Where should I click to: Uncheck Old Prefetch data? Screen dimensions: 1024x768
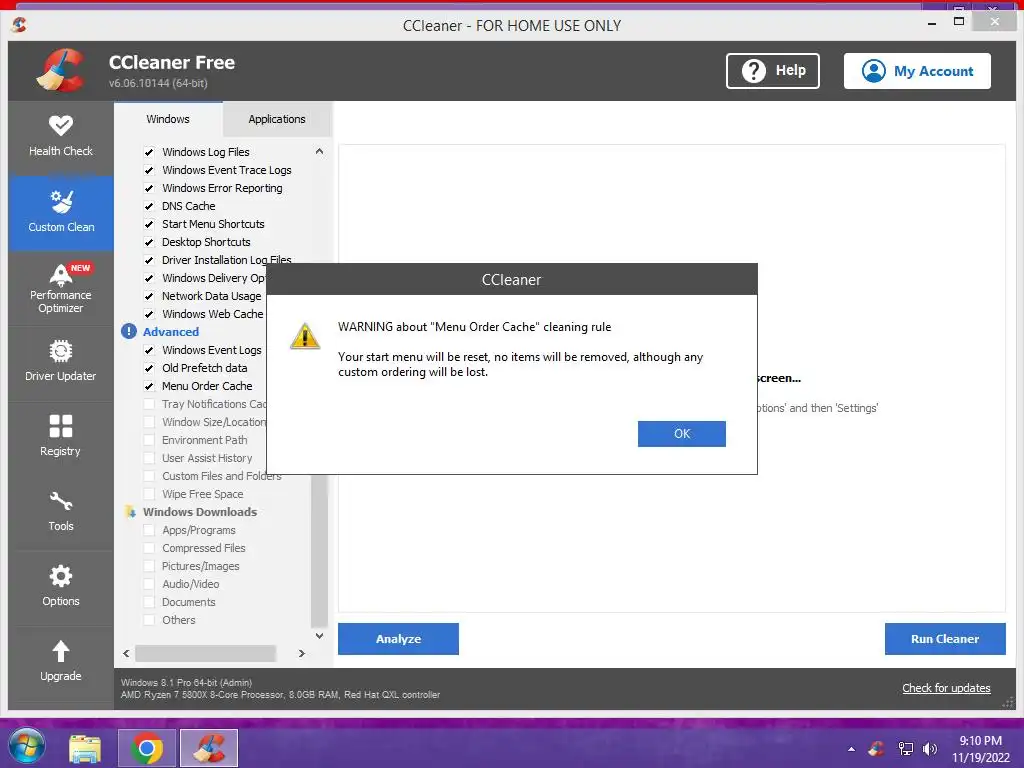tap(149, 368)
